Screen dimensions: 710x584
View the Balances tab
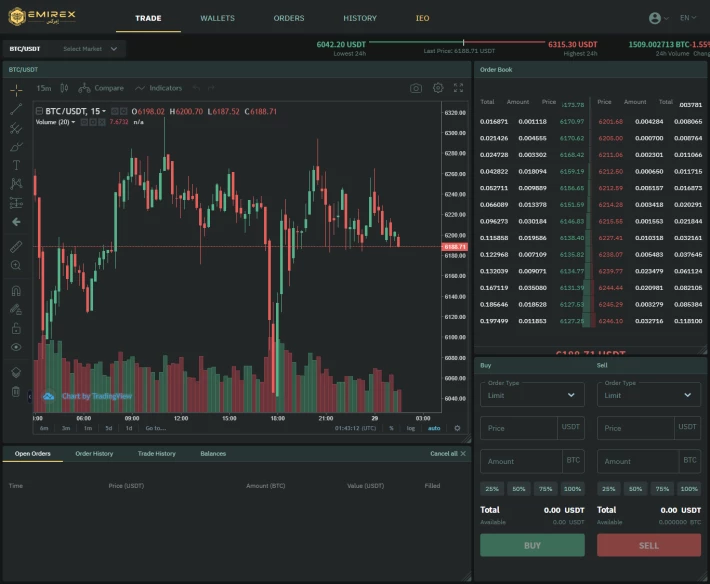pyautogui.click(x=213, y=454)
